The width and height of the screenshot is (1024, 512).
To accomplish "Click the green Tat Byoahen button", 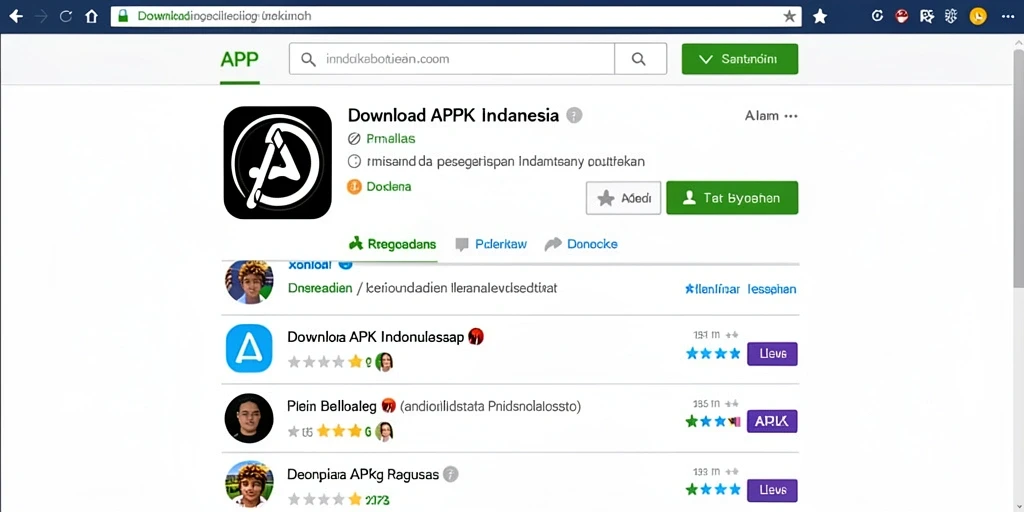I will (732, 198).
